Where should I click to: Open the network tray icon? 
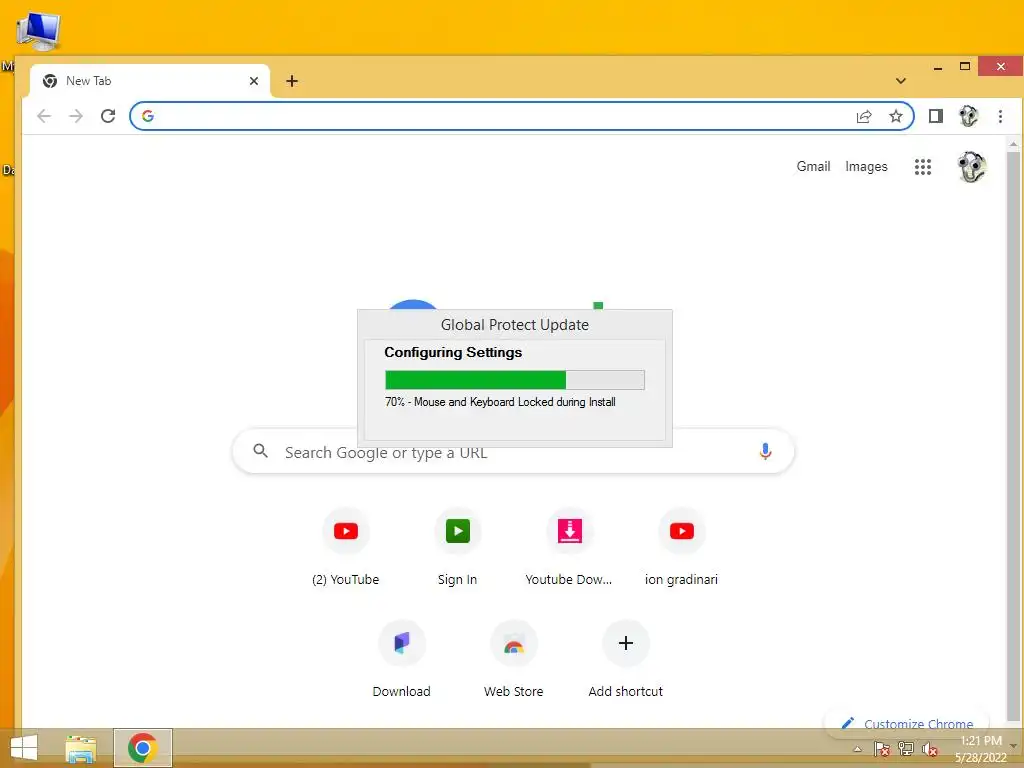(906, 749)
